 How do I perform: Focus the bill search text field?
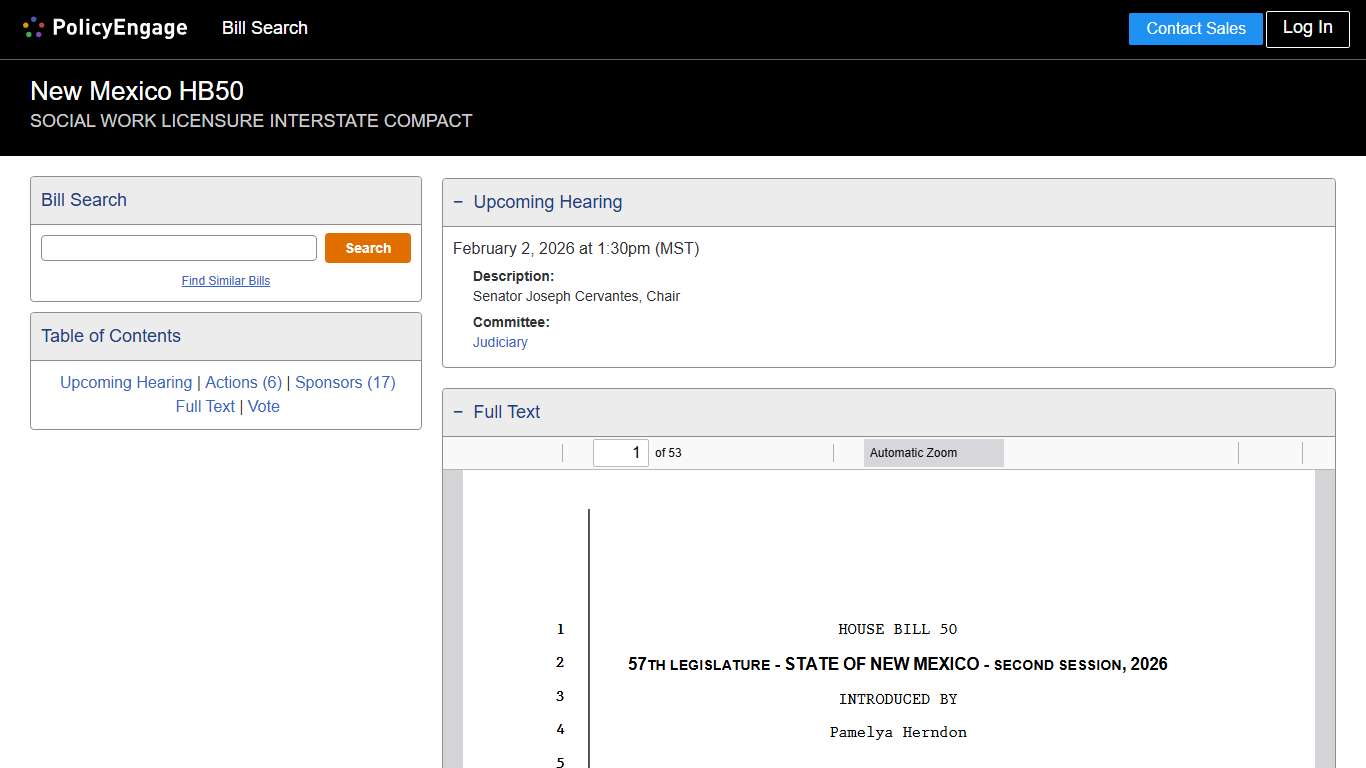tap(179, 248)
